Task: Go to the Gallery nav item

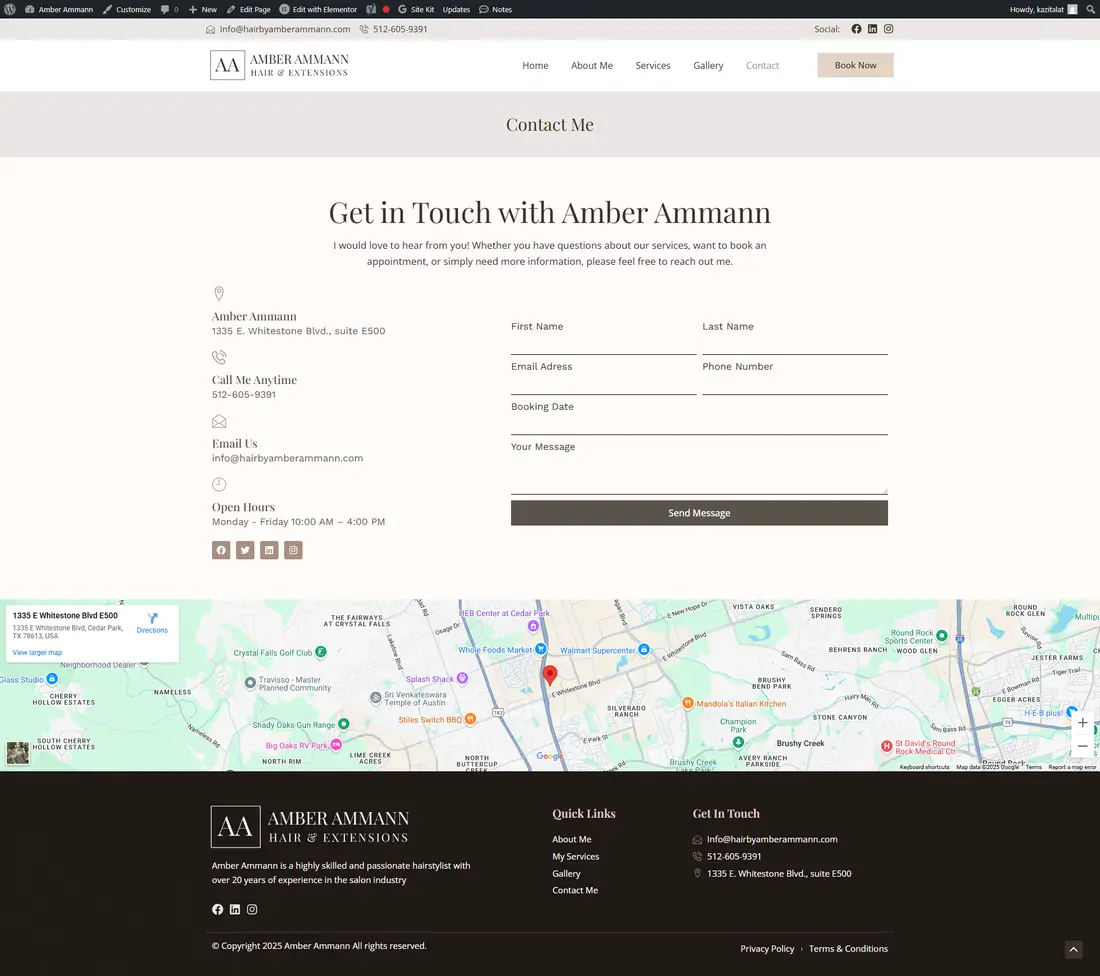Action: point(708,65)
